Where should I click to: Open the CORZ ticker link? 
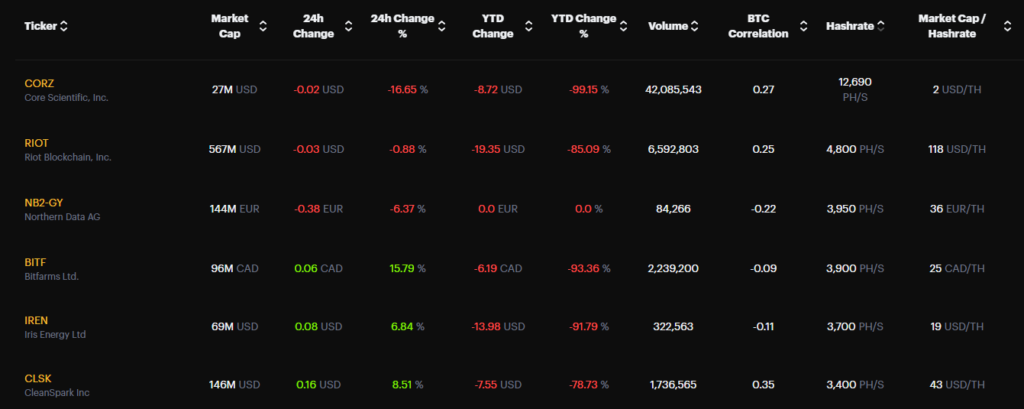(37, 84)
